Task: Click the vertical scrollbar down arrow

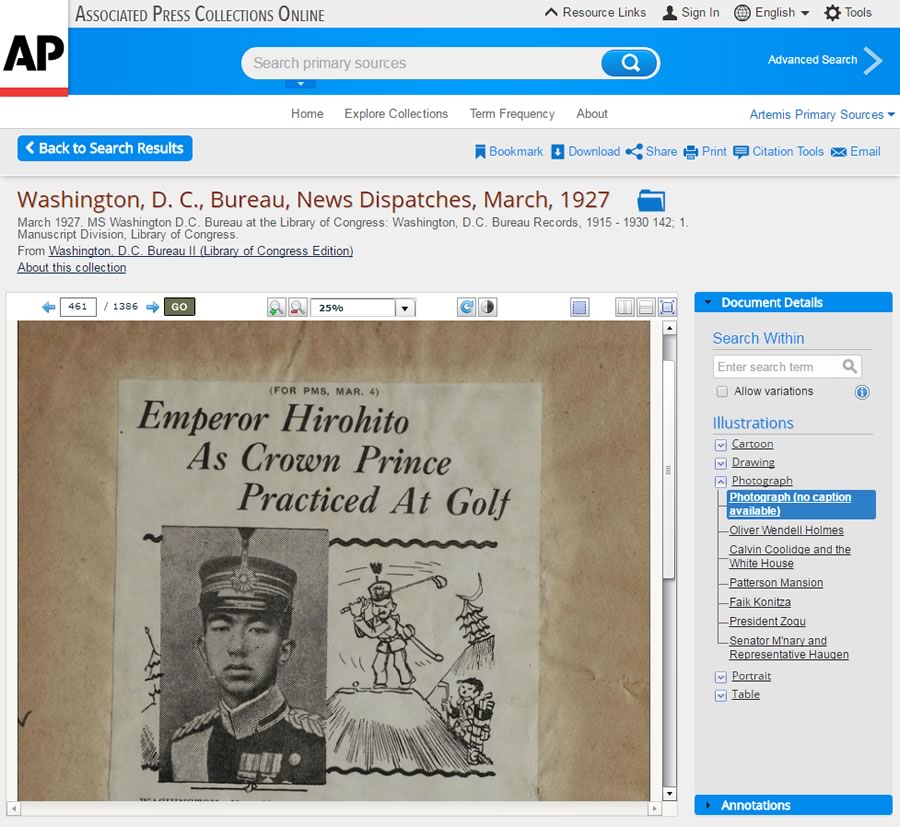Action: [x=669, y=794]
